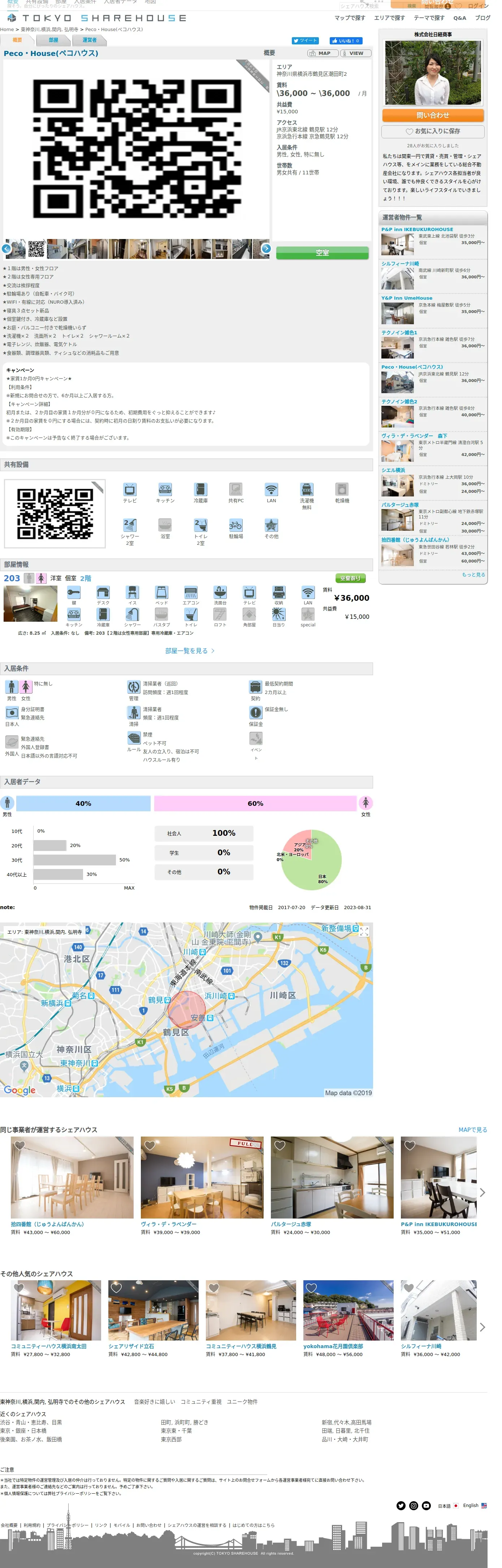Click the 乾燥機 dryer icon

coord(342,490)
